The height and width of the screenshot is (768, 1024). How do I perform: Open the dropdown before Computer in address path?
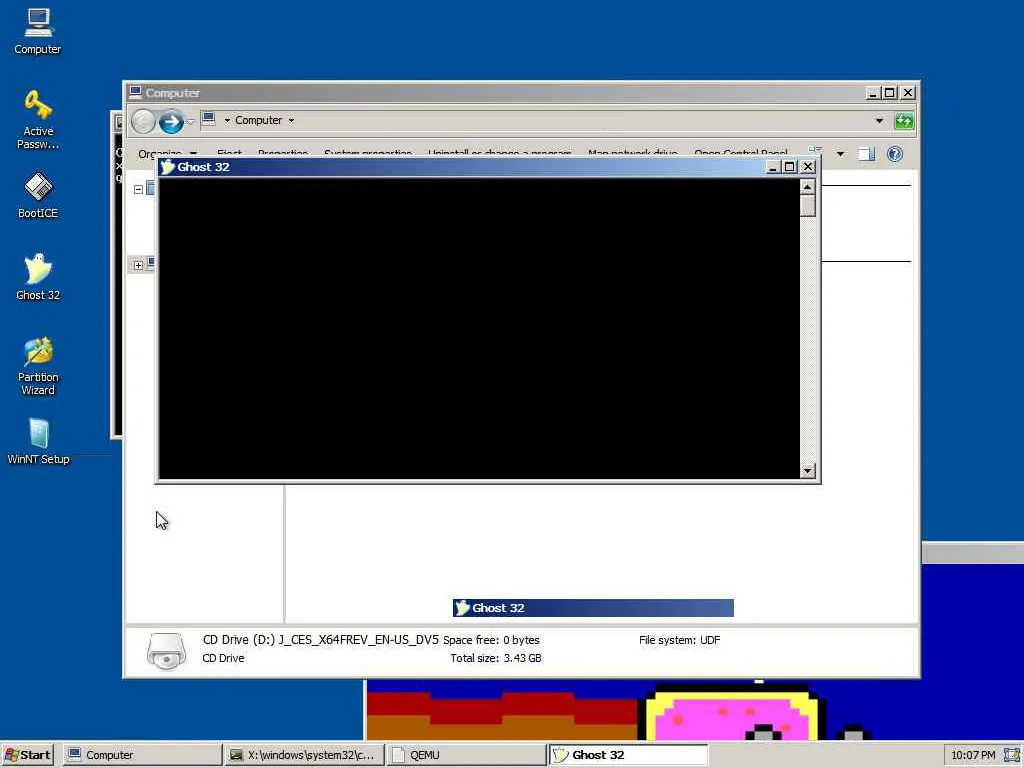[227, 121]
